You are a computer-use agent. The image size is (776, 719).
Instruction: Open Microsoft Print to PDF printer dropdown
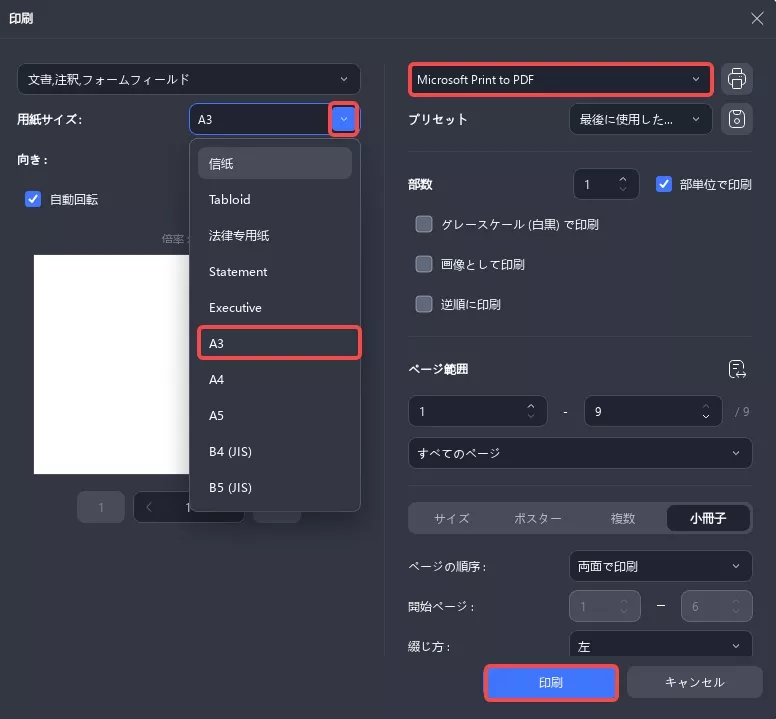[x=560, y=80]
